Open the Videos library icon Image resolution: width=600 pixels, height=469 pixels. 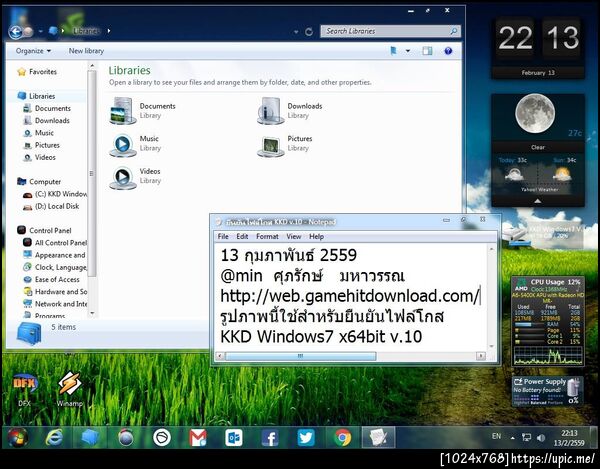pyautogui.click(x=123, y=177)
